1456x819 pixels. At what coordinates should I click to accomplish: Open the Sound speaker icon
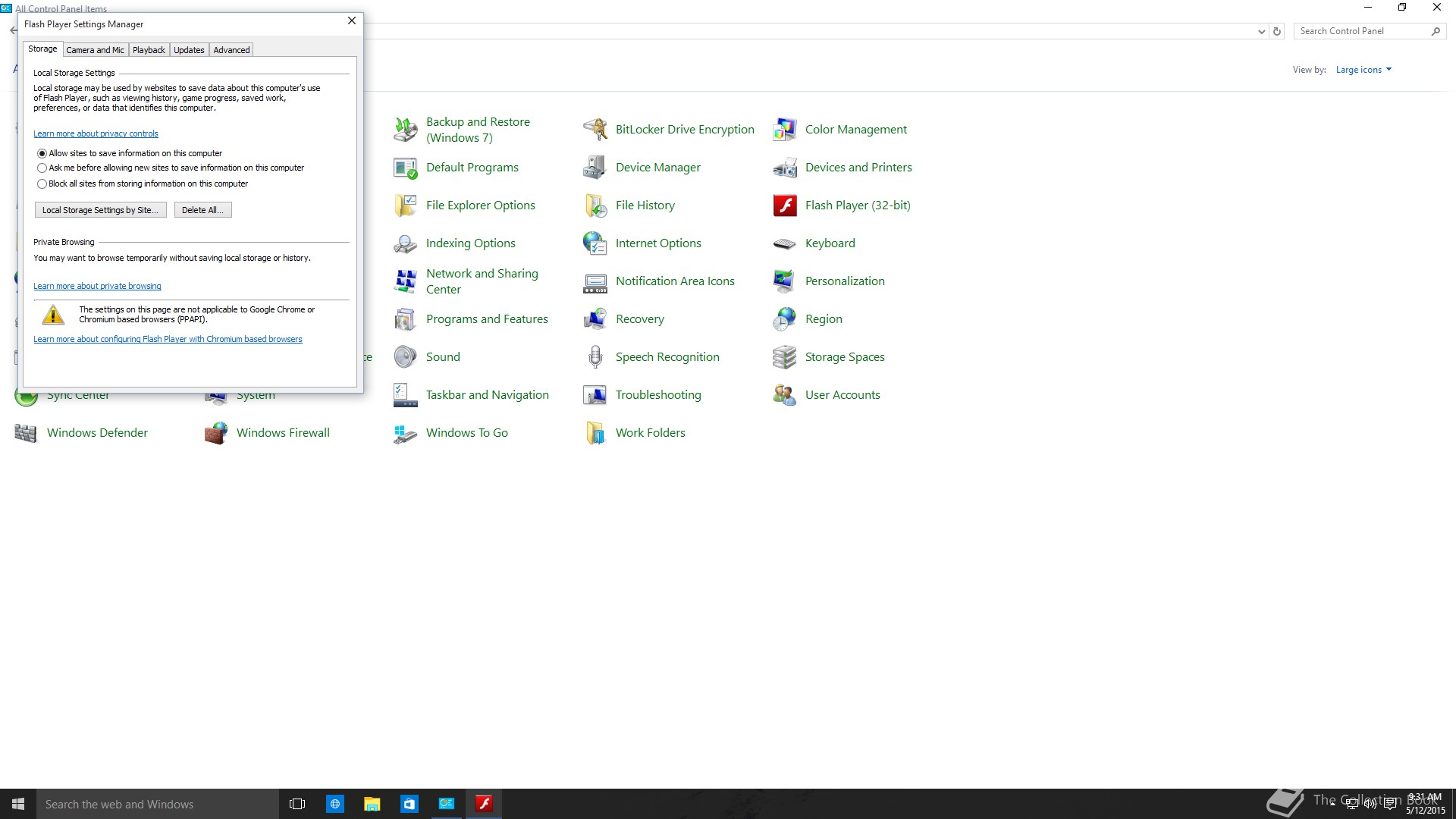click(x=405, y=357)
